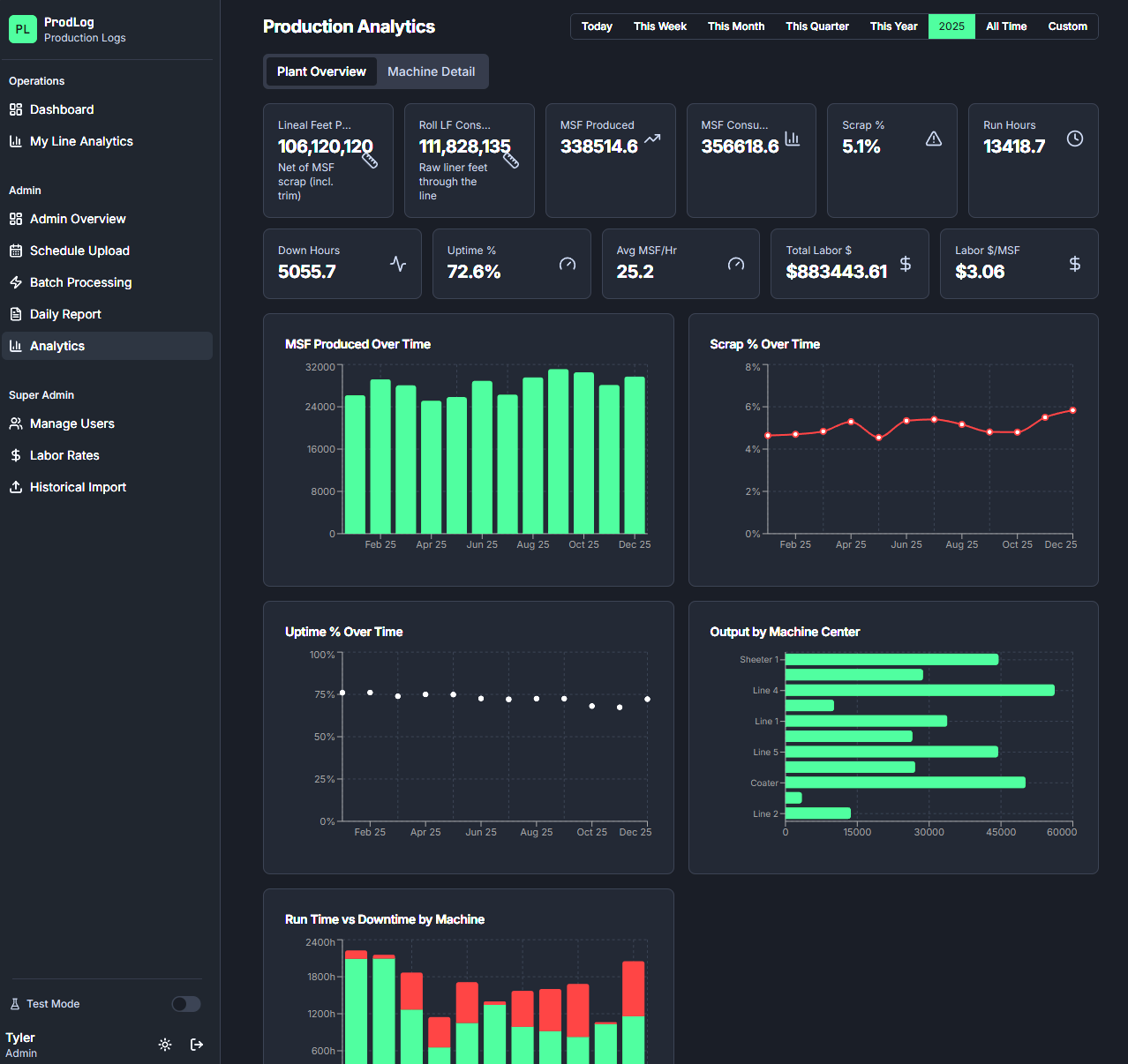Select the 2025 date range
This screenshot has width=1128, height=1064.
pos(951,26)
